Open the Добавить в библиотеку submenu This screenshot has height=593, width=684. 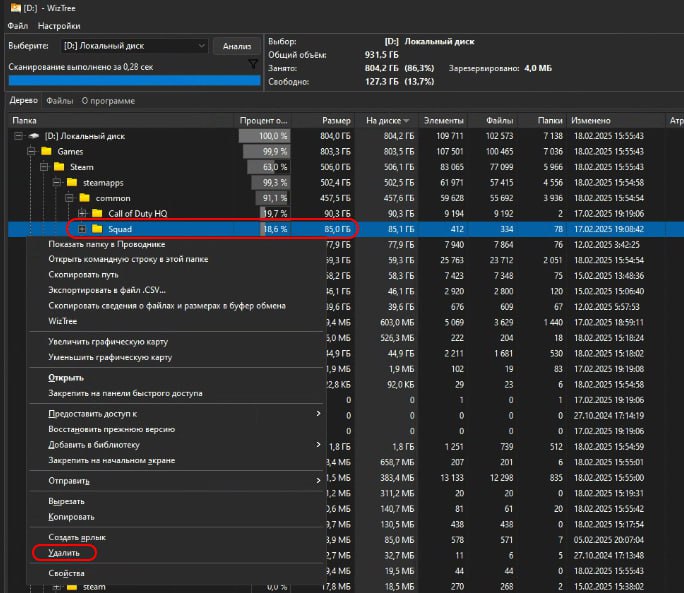[x=177, y=445]
